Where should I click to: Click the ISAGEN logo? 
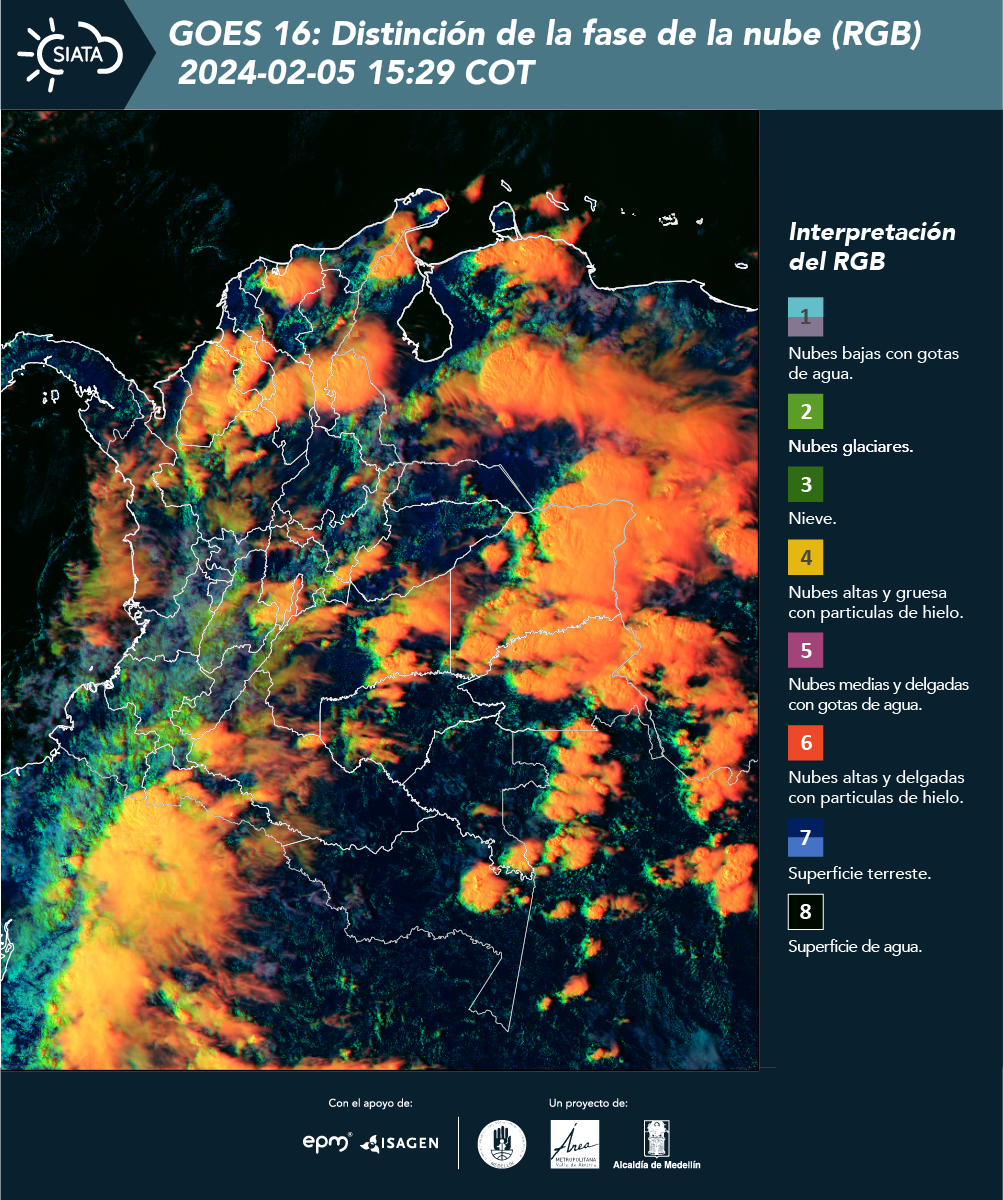tap(399, 1142)
